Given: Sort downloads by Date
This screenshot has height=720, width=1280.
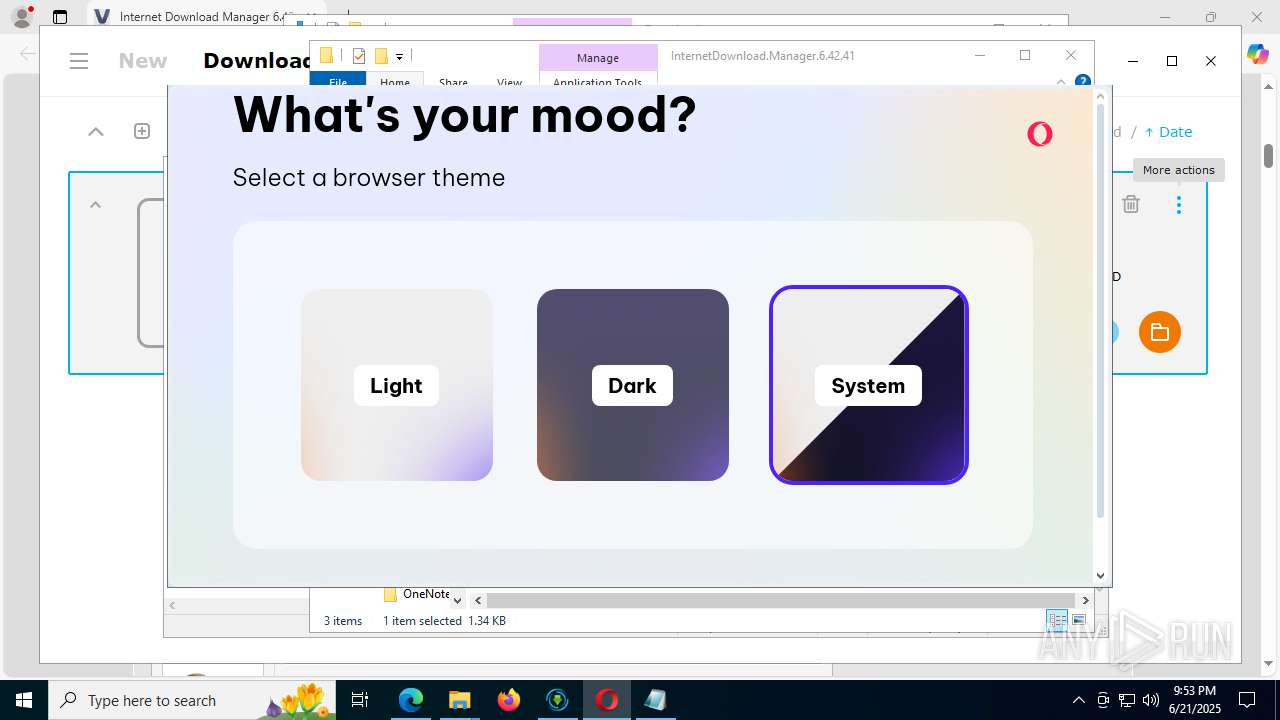Looking at the screenshot, I should coord(1168,132).
